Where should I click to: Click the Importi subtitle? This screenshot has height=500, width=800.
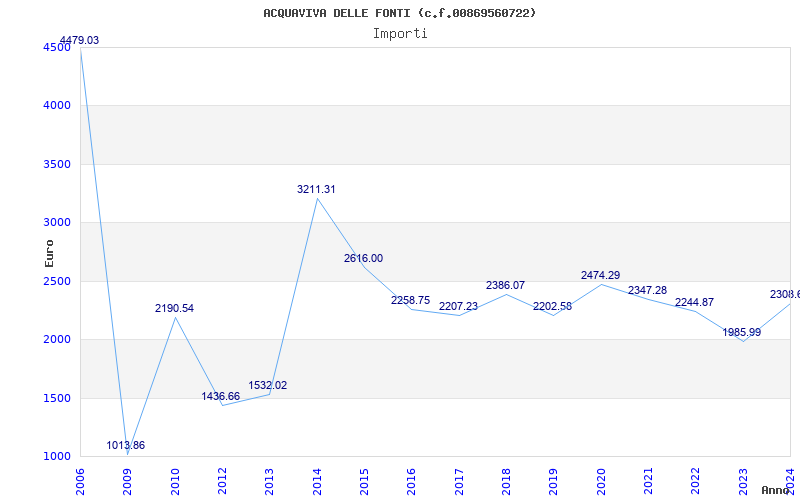[400, 34]
